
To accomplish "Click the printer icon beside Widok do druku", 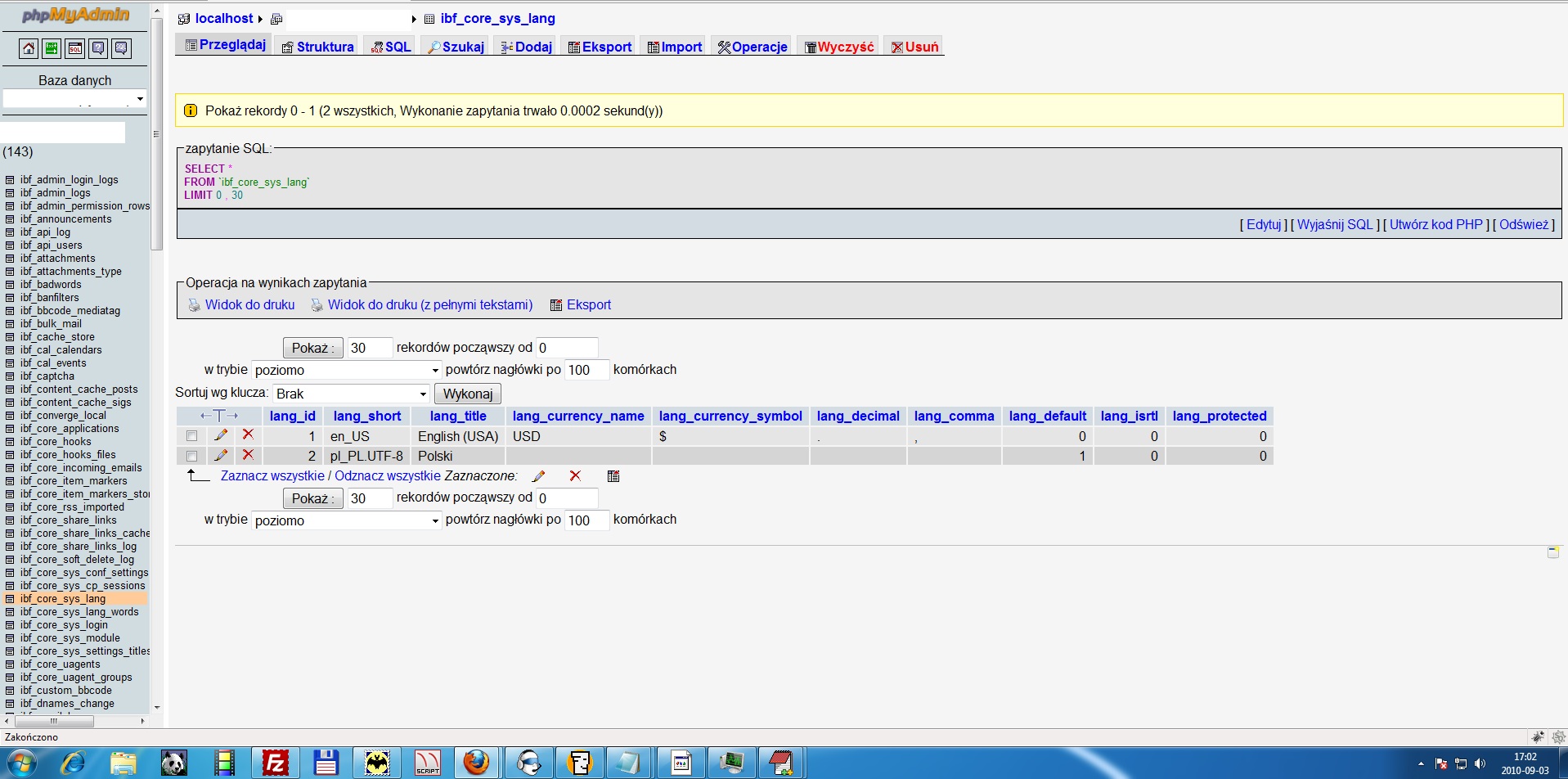I will (194, 304).
